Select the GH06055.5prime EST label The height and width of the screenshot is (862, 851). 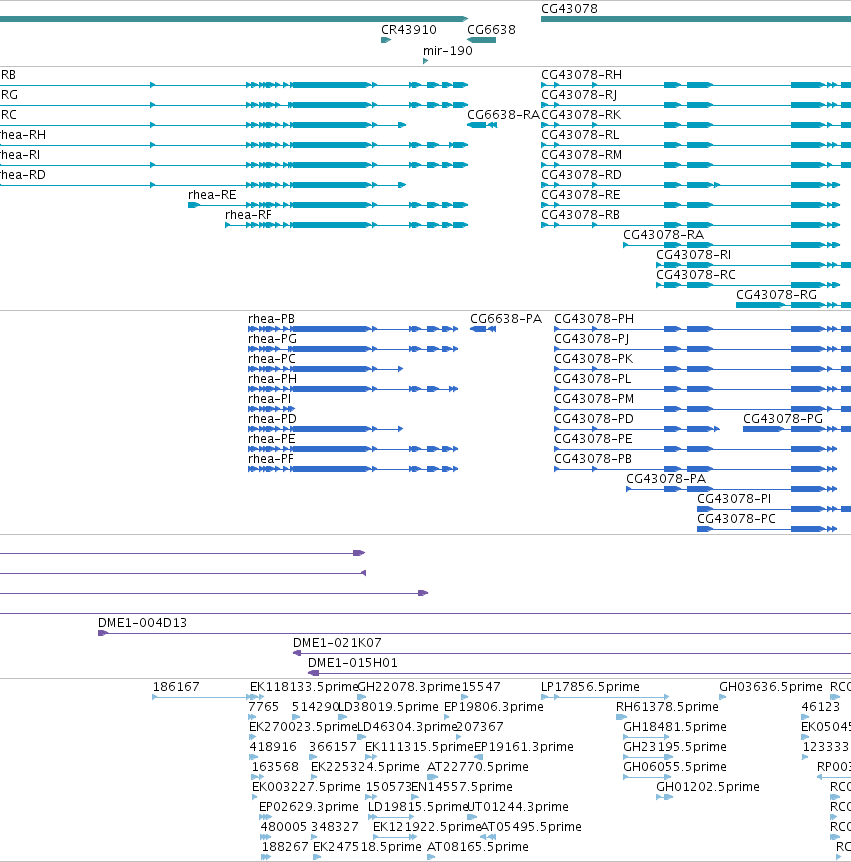pyautogui.click(x=675, y=767)
